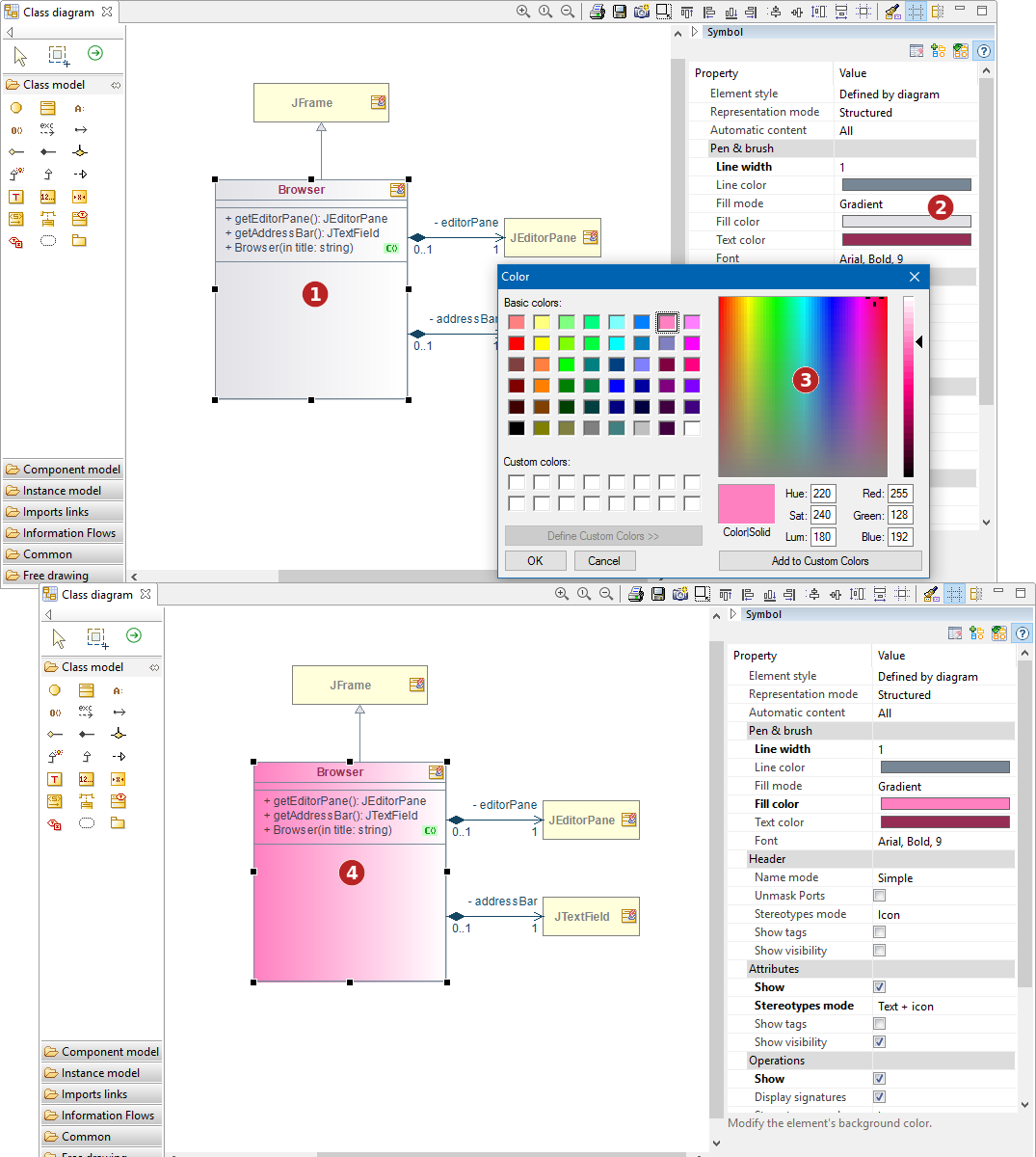Click the pink luminance slider bar
The width and height of the screenshot is (1036, 1157).
coord(908,387)
